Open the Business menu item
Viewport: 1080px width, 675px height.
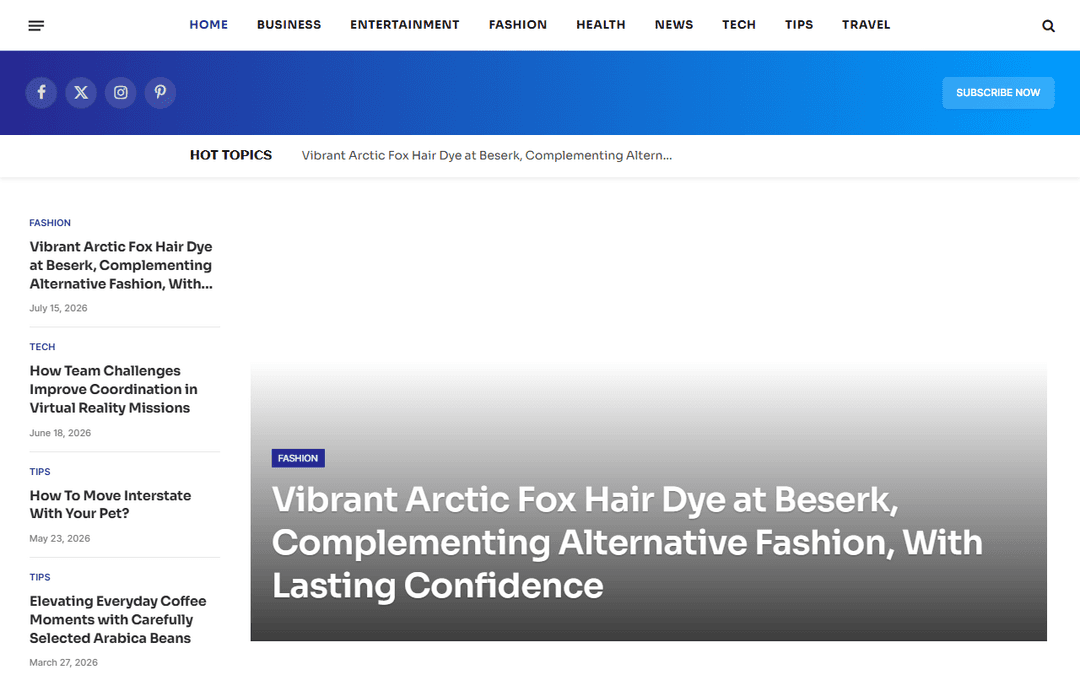coord(289,25)
